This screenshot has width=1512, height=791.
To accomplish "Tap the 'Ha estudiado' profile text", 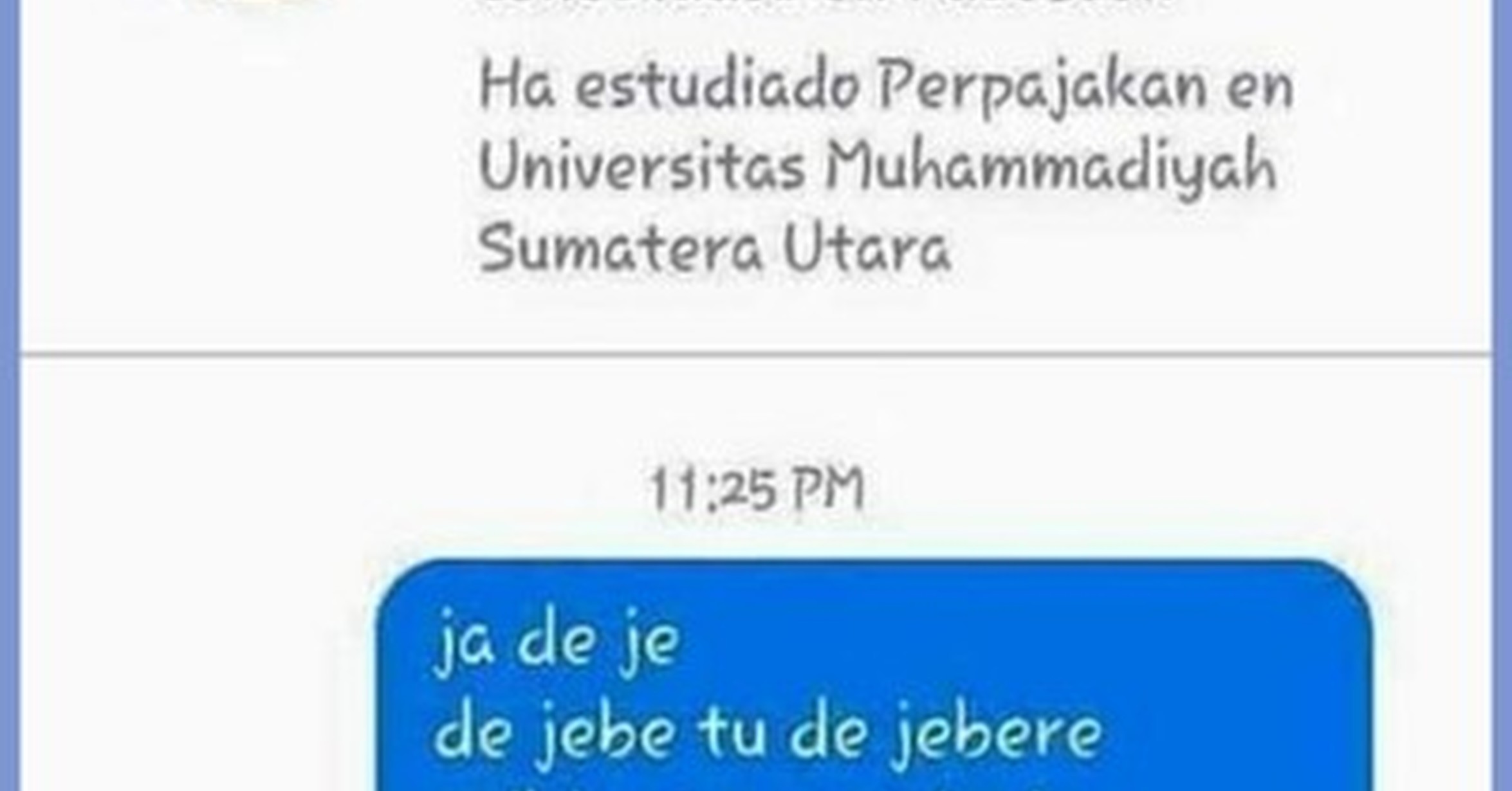I will point(670,89).
